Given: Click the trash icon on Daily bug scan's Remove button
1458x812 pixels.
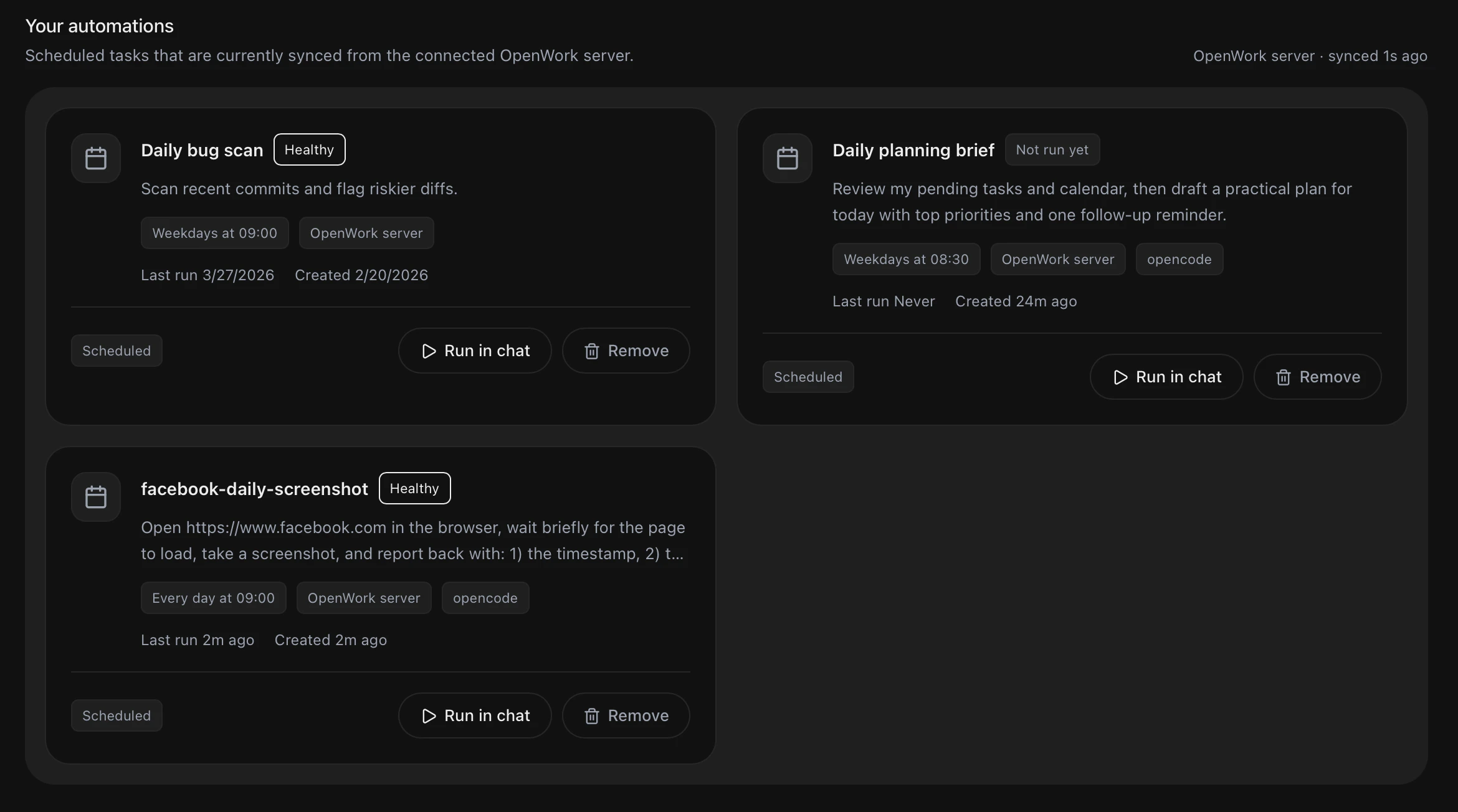Looking at the screenshot, I should tap(593, 351).
